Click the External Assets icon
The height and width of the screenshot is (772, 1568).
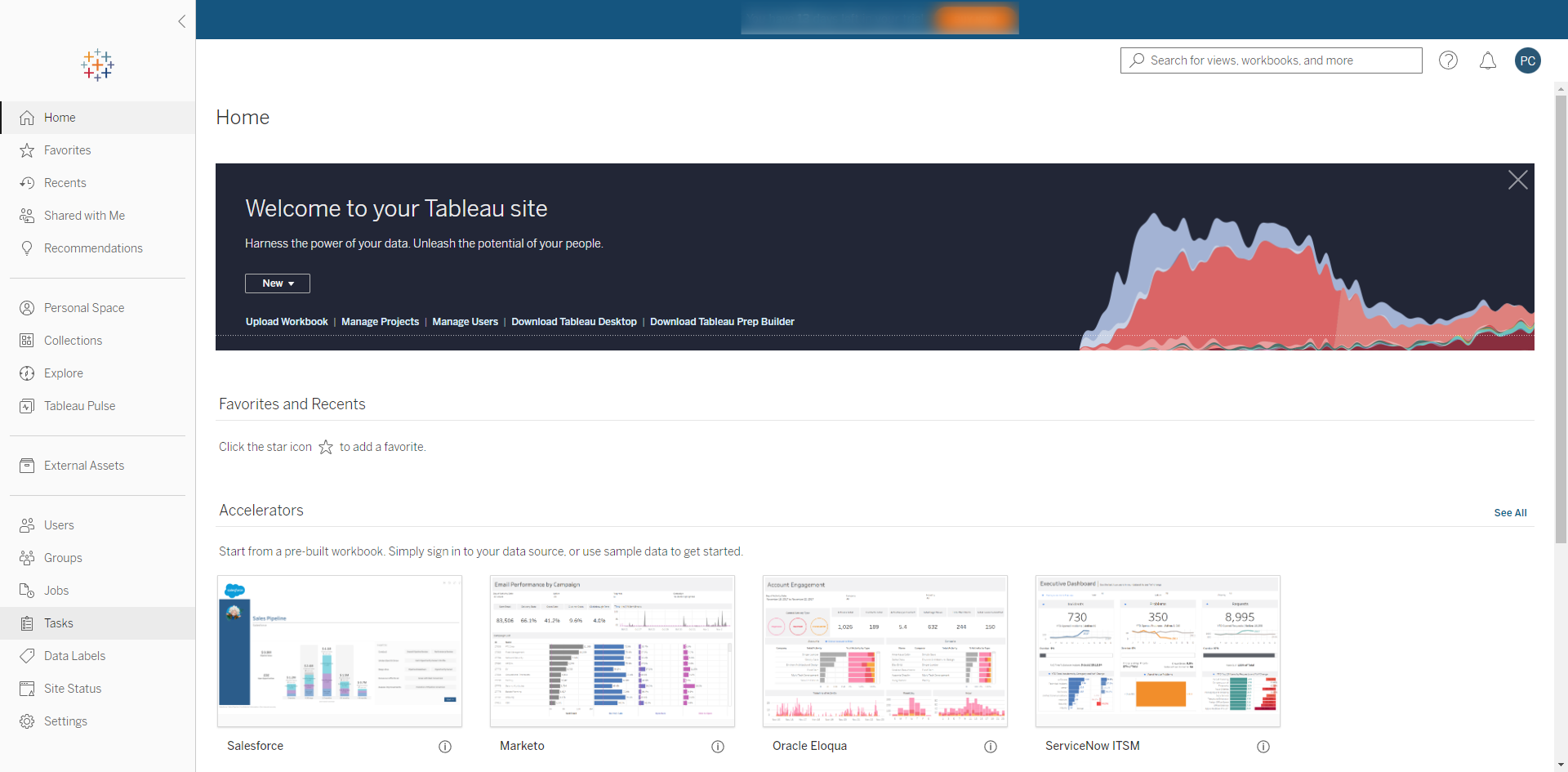pos(27,466)
